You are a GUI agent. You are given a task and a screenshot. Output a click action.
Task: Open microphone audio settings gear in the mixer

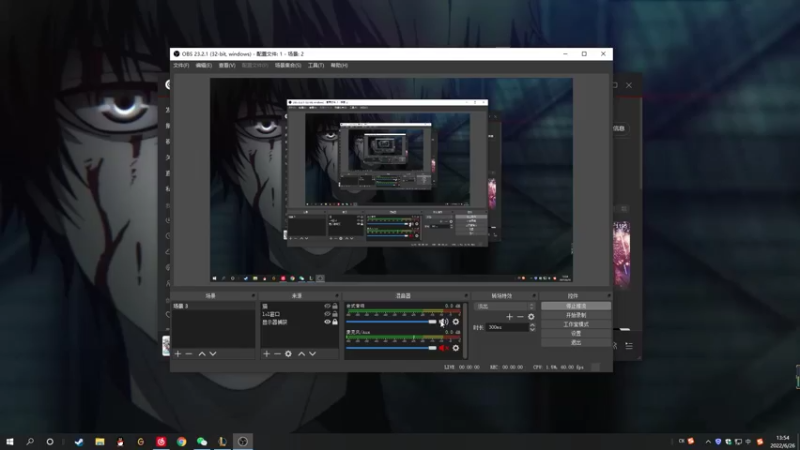456,348
